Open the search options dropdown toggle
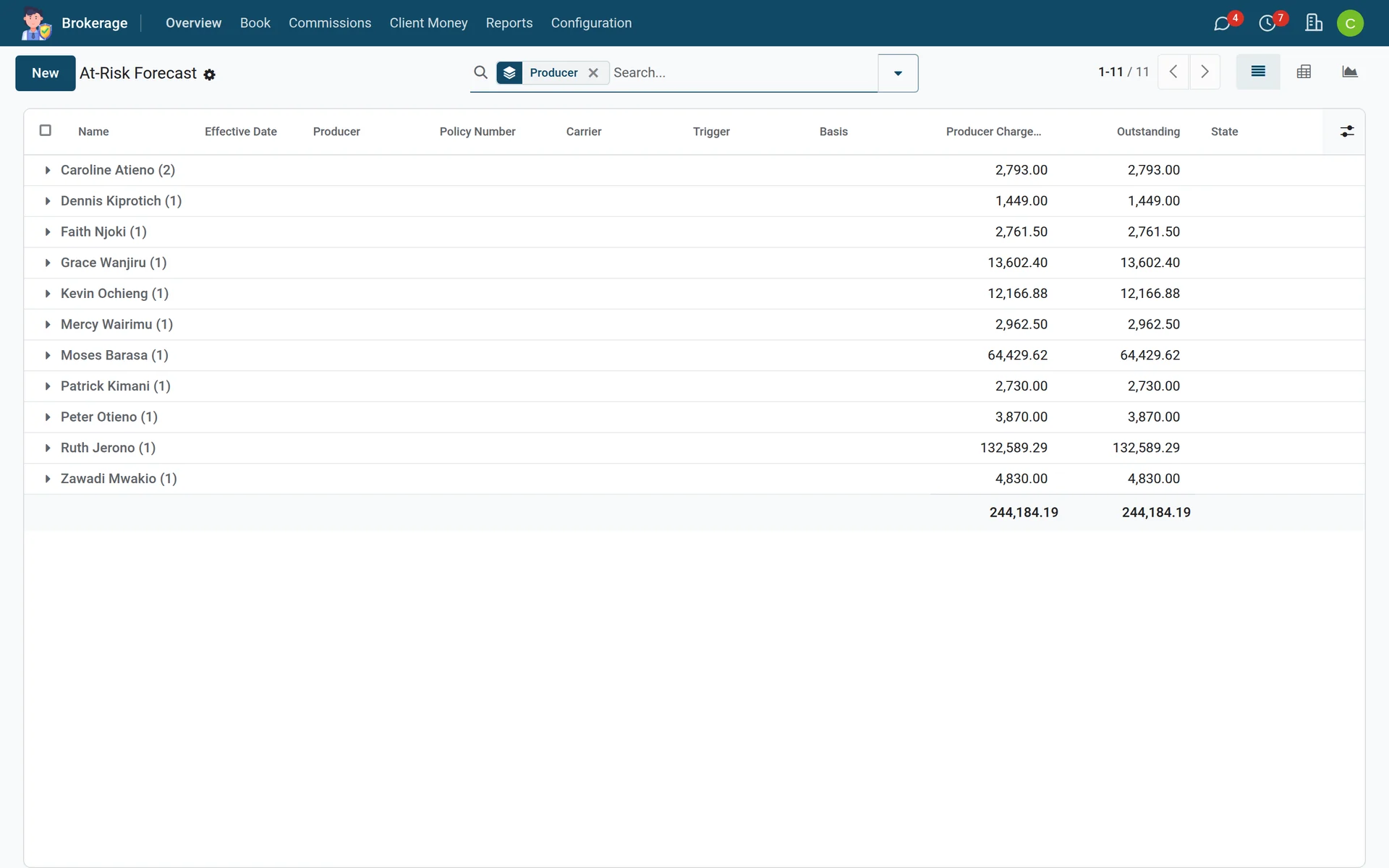The height and width of the screenshot is (868, 1389). 898,73
